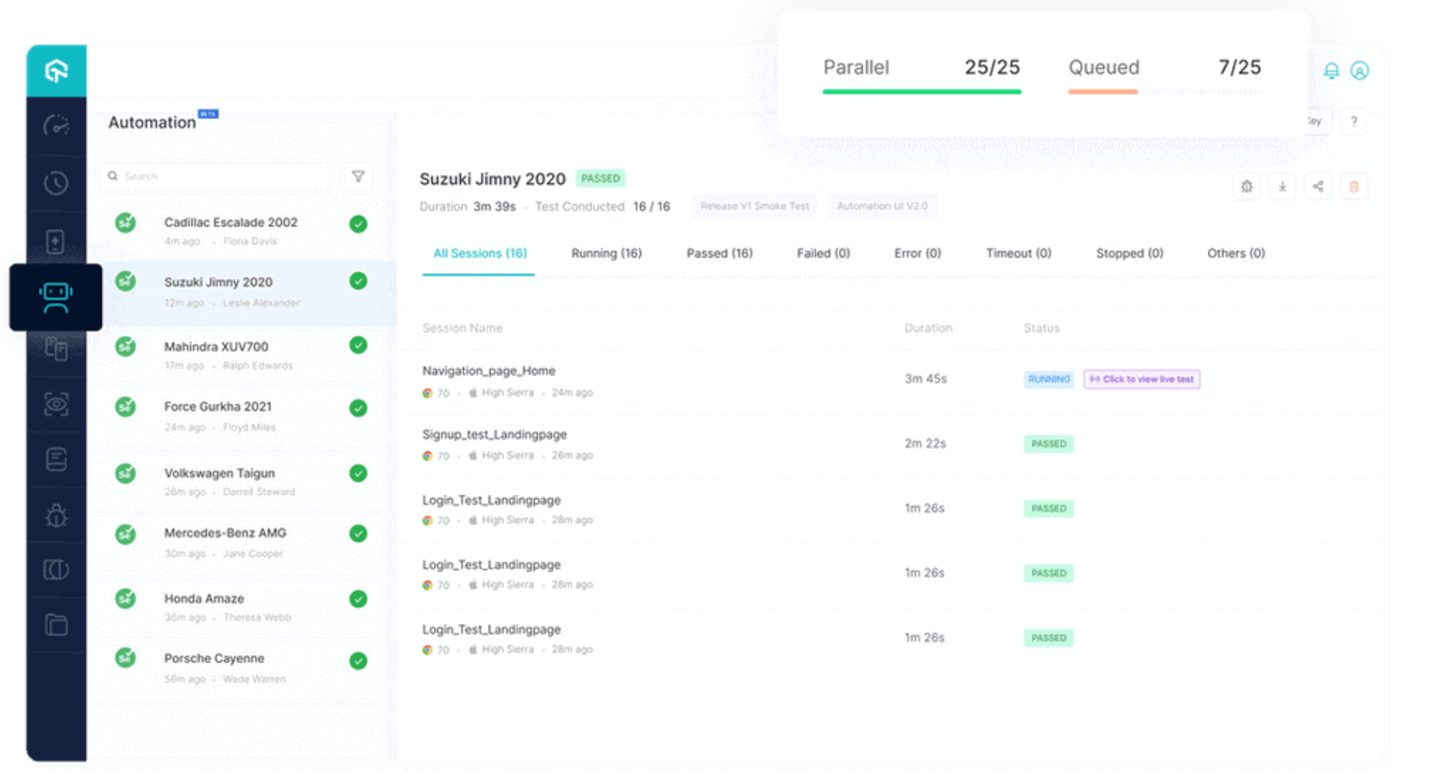Click the Release V1 Smoke Test tag
The width and height of the screenshot is (1430, 773).
point(754,207)
